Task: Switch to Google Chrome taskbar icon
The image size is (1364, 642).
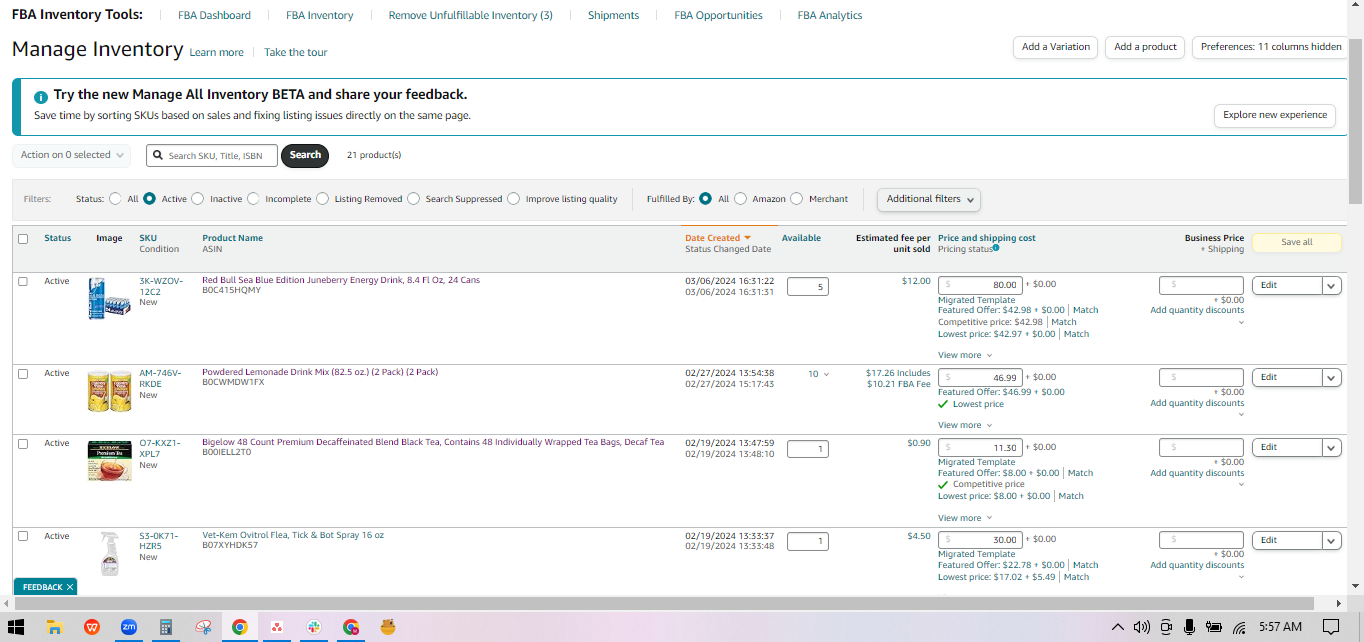Action: (x=240, y=627)
